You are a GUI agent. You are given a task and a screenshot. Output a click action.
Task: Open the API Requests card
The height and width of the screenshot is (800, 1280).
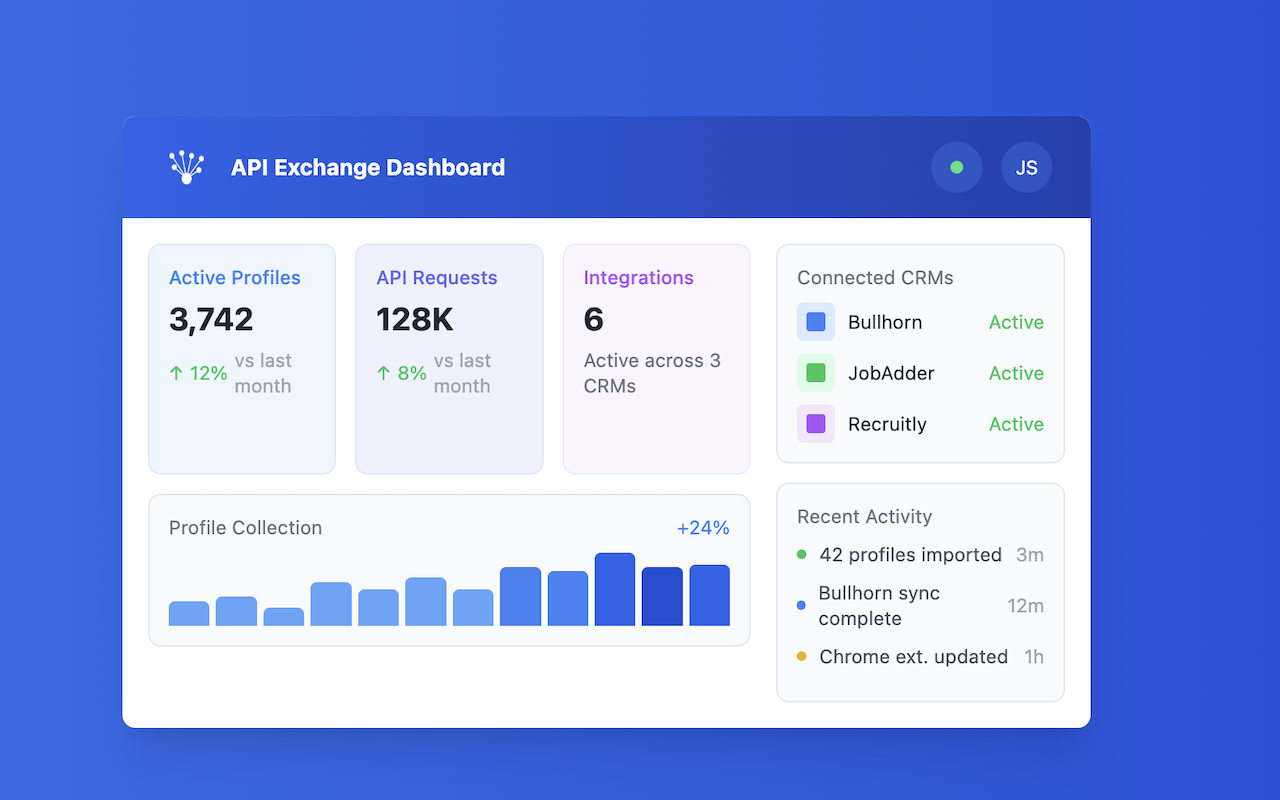(449, 359)
